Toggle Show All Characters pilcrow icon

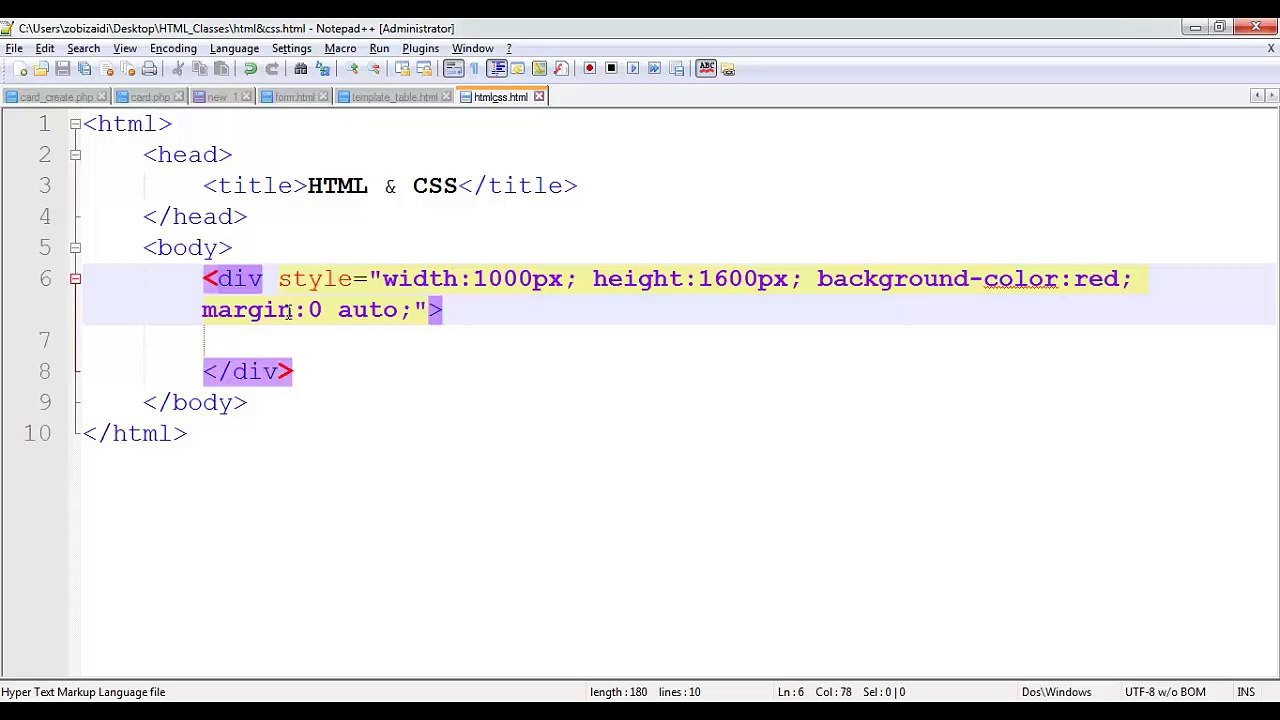(474, 68)
